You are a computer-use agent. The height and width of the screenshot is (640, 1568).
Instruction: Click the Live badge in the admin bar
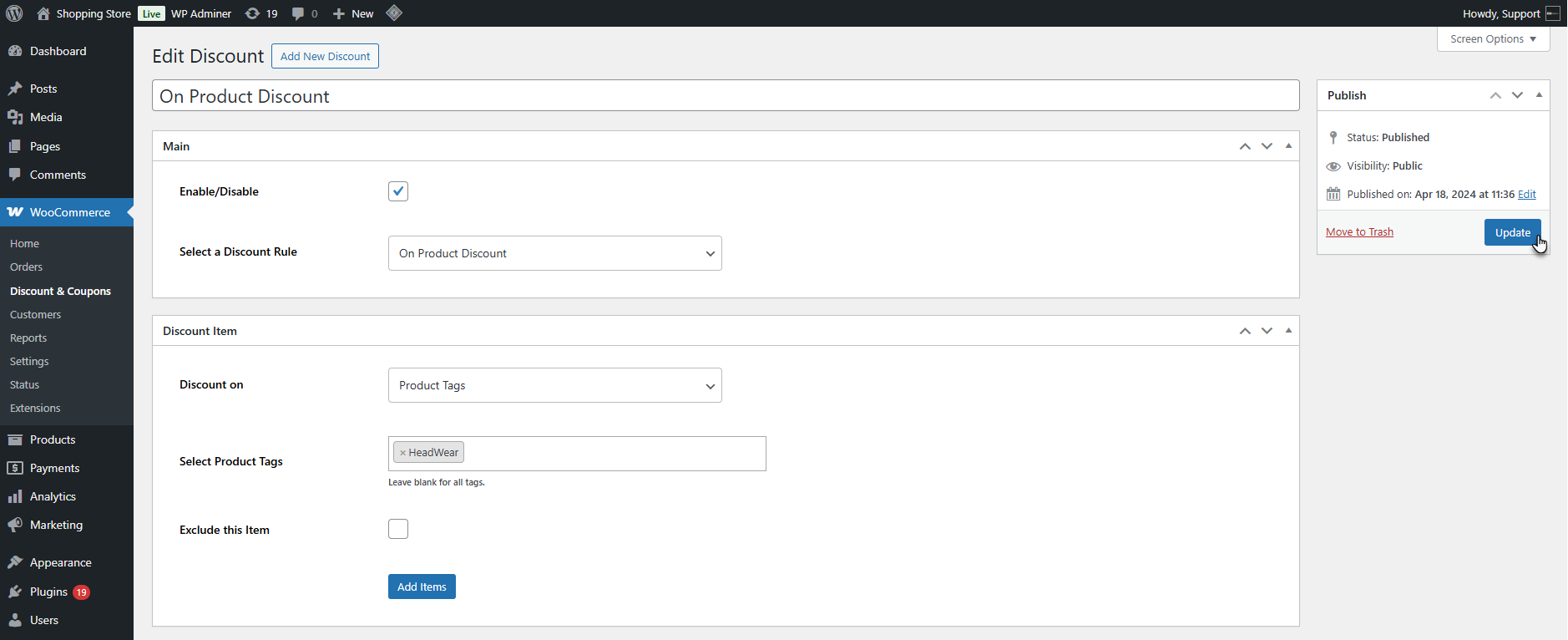click(x=151, y=13)
